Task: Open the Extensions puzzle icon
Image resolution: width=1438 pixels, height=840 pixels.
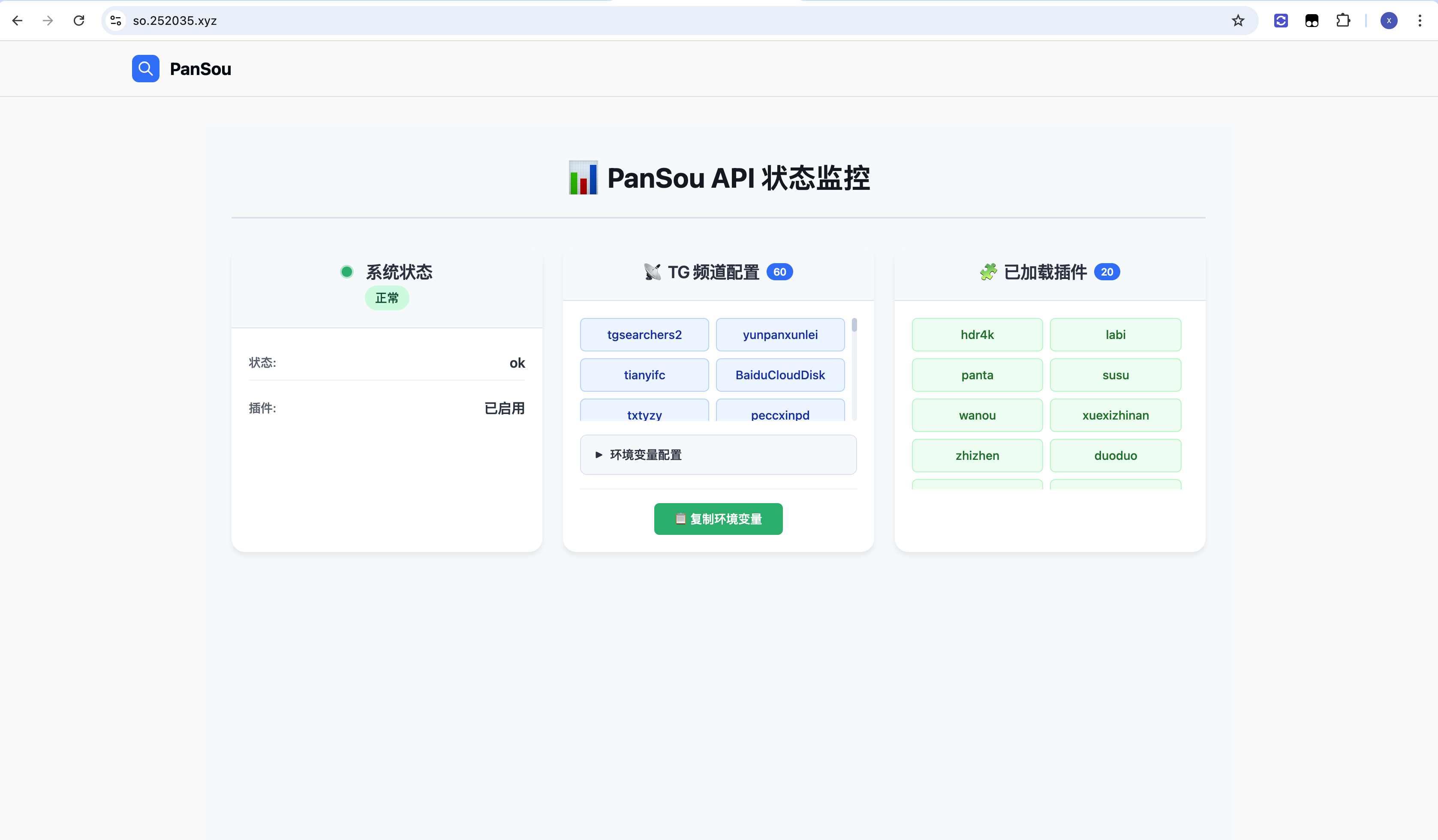Action: pyautogui.click(x=1343, y=21)
